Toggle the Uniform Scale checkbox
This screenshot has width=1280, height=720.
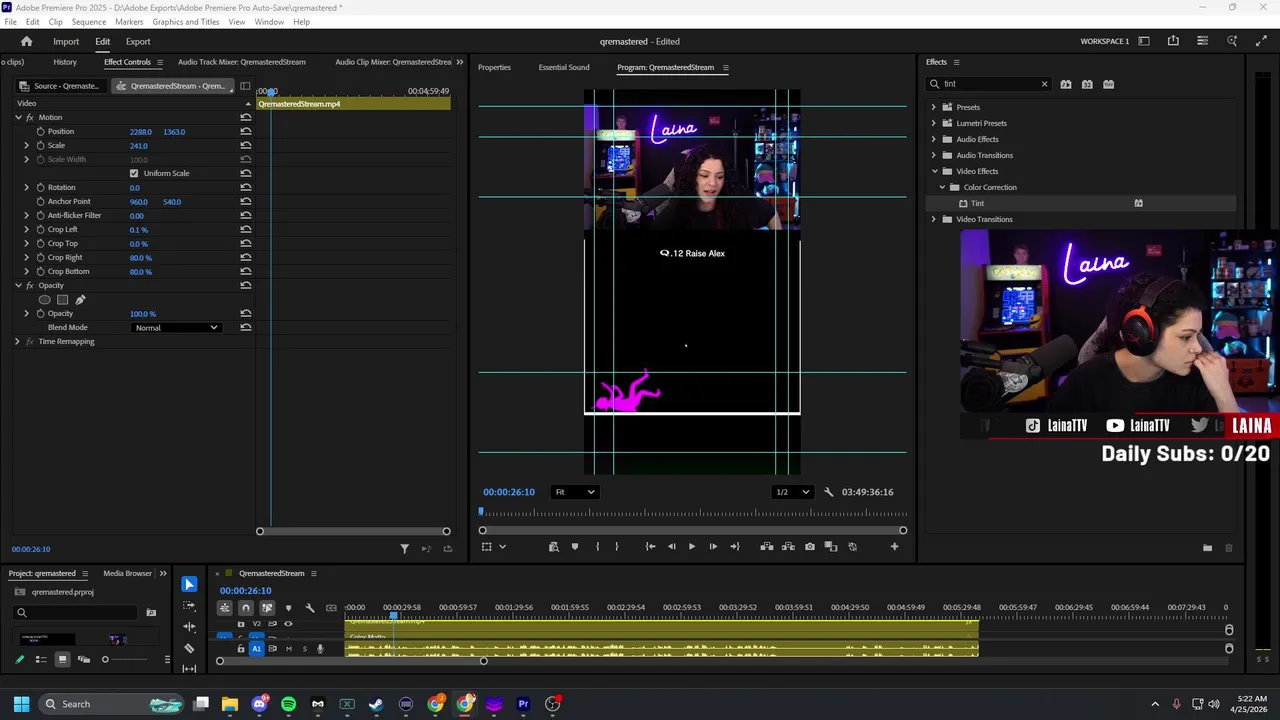134,173
